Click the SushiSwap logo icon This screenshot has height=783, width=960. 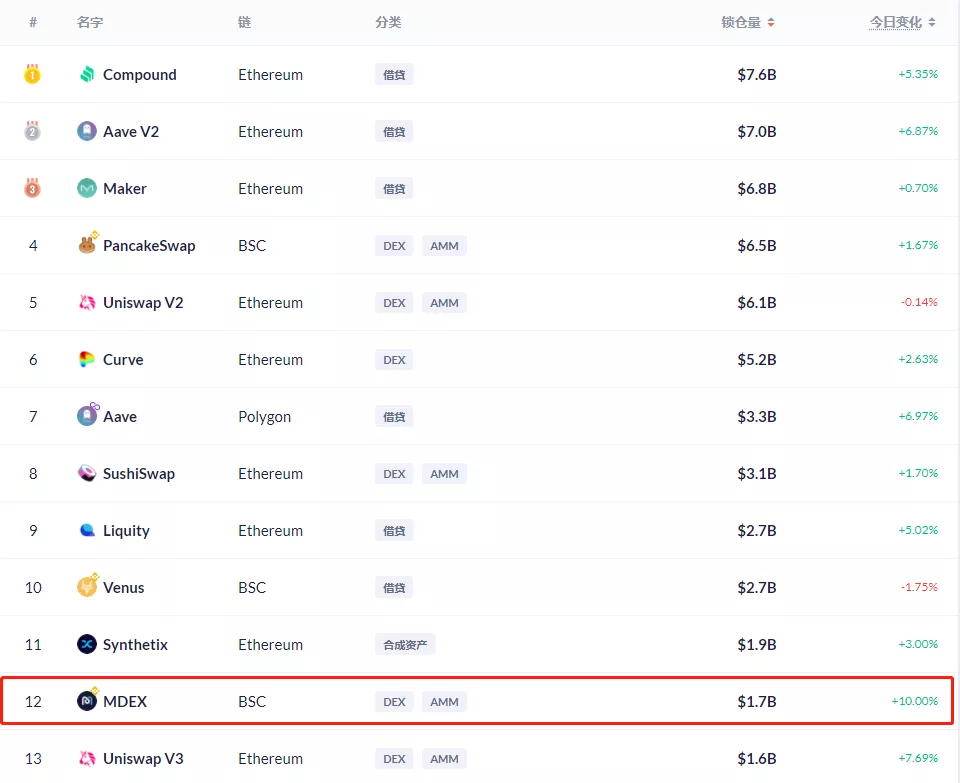87,473
